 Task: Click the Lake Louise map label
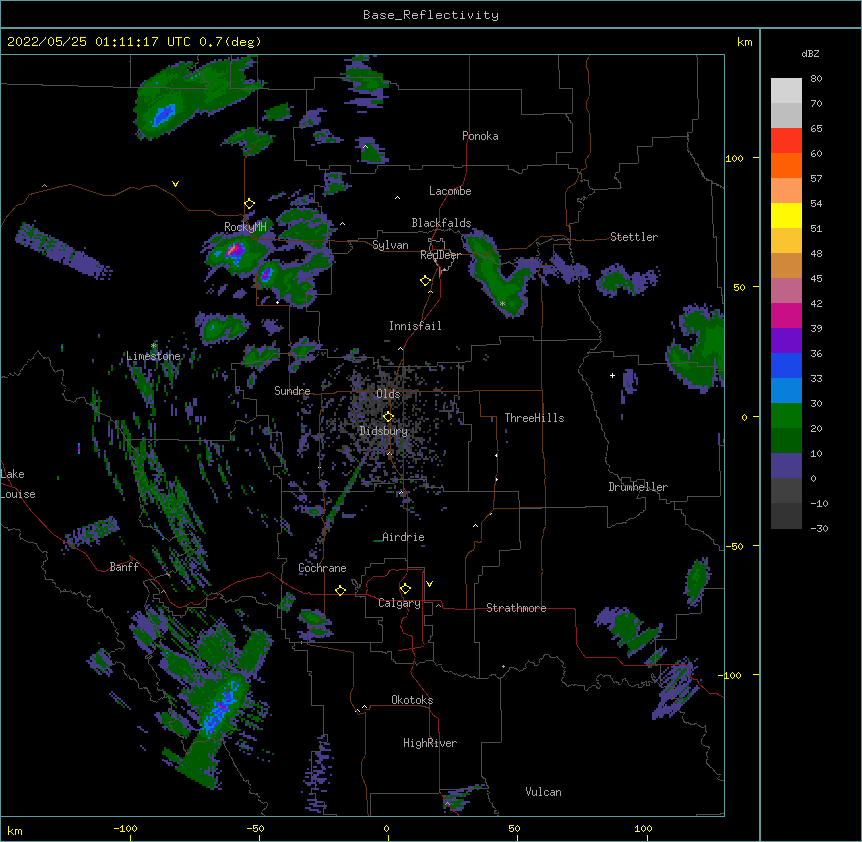click(18, 484)
